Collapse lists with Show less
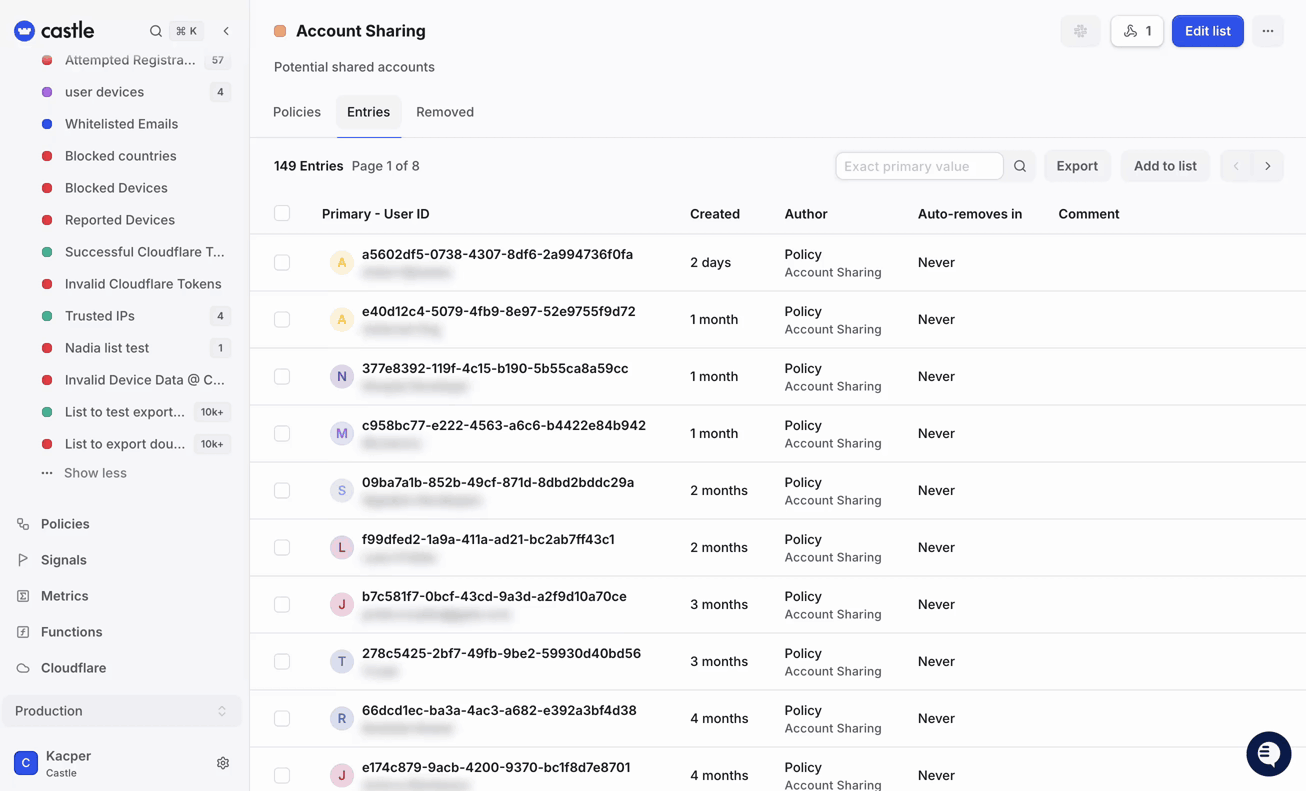The height and width of the screenshot is (791, 1306). point(95,473)
